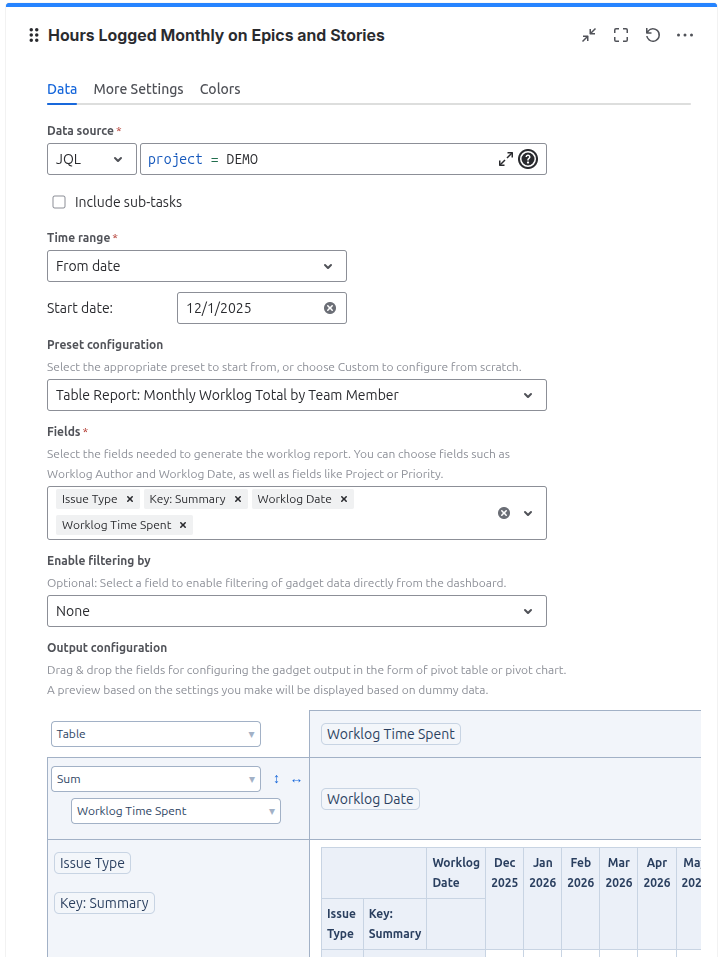Viewport: 726px width, 957px height.
Task: Open gadget in fullscreen view icon
Action: coord(621,35)
